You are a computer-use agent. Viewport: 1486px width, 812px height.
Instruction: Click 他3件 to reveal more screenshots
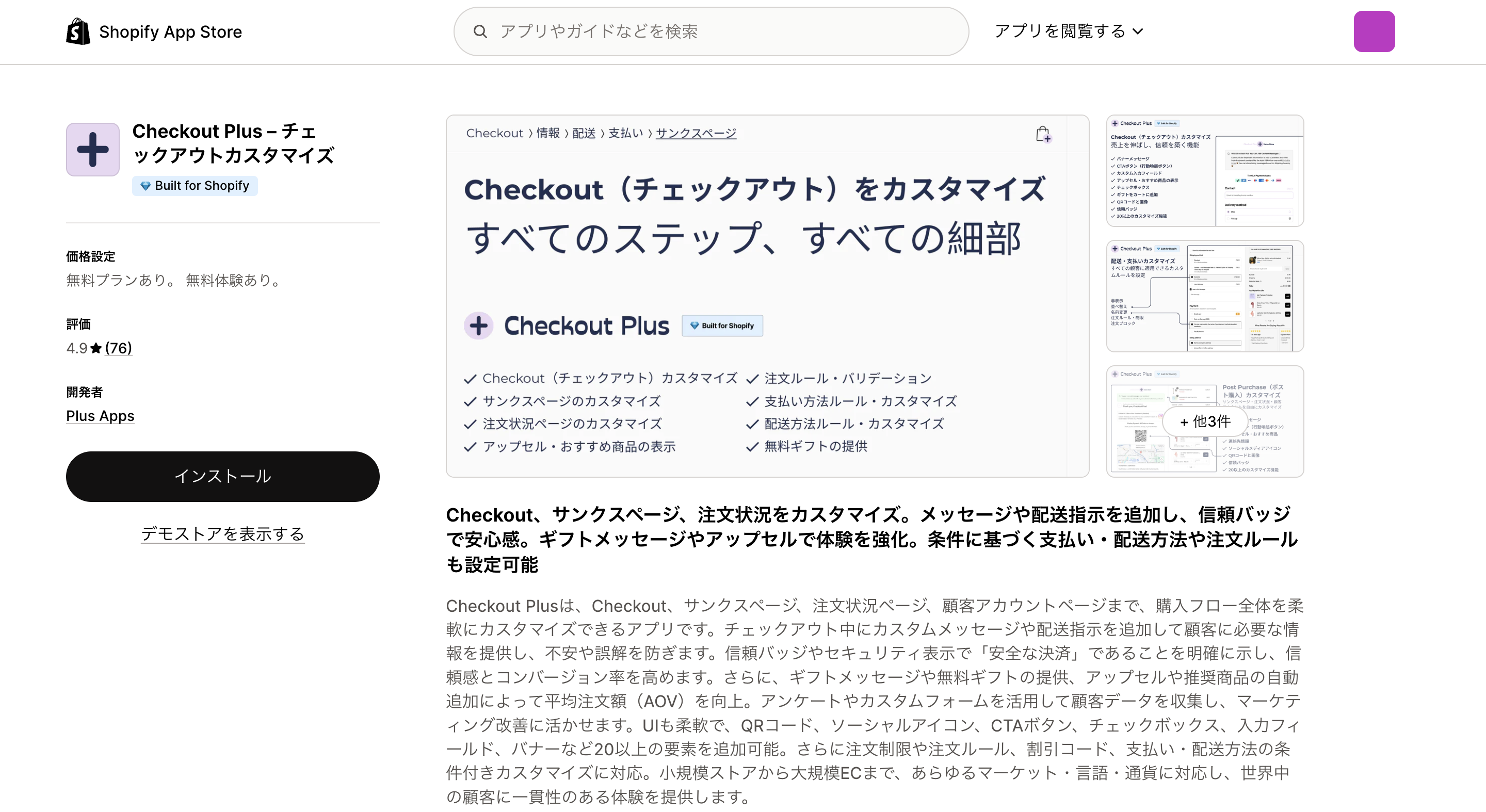[1204, 421]
